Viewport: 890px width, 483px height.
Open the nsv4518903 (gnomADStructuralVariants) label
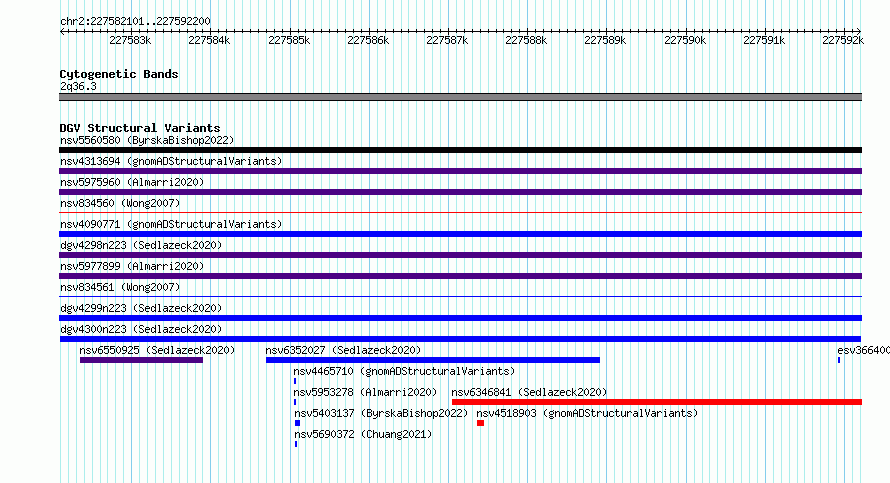587,413
